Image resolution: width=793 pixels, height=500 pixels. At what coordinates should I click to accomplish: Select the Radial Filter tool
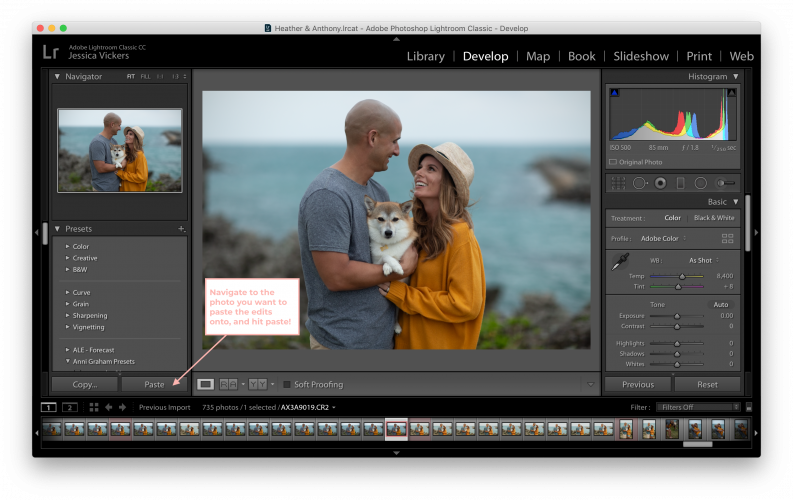pos(700,183)
